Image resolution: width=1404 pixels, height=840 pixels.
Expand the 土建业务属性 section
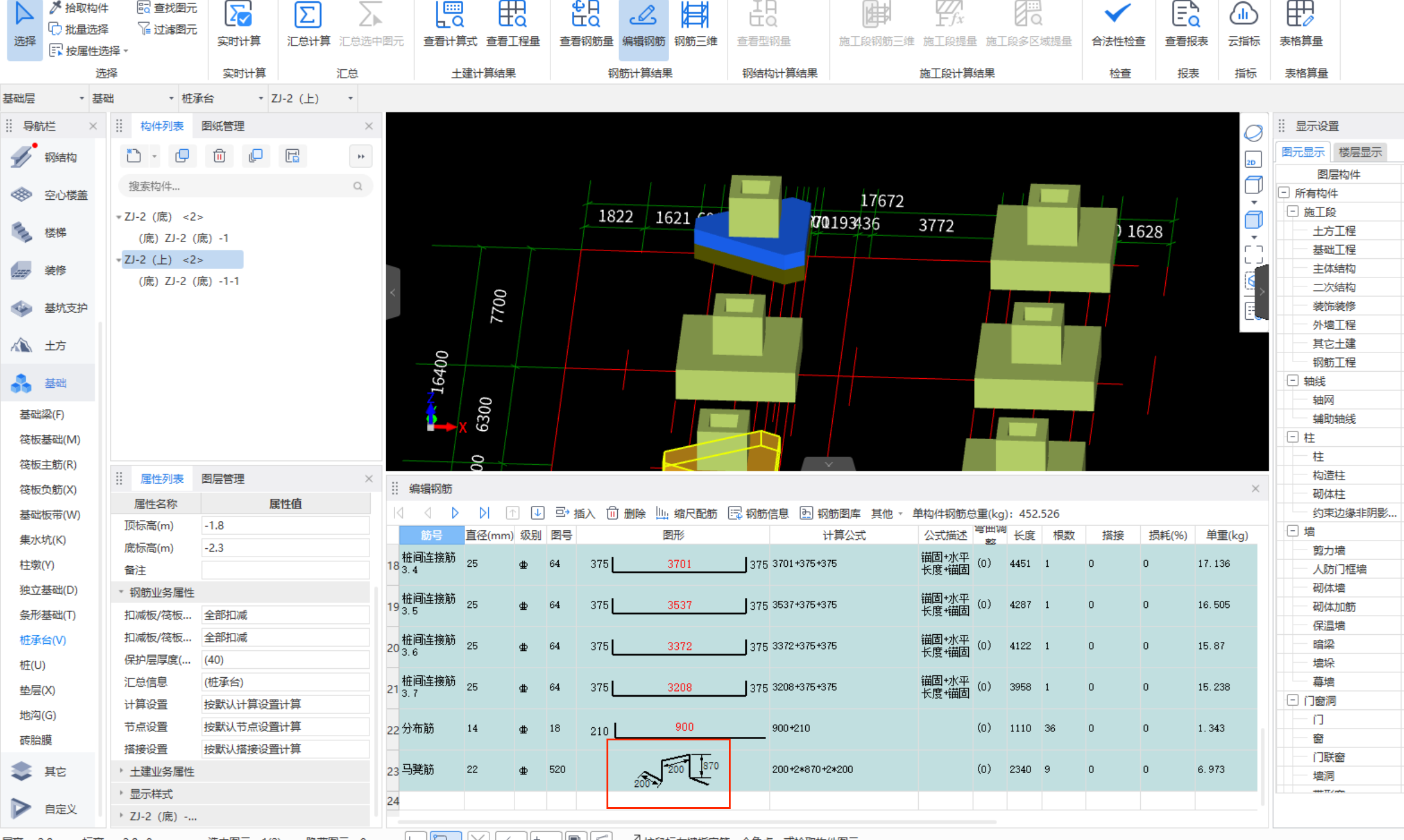tap(122, 771)
